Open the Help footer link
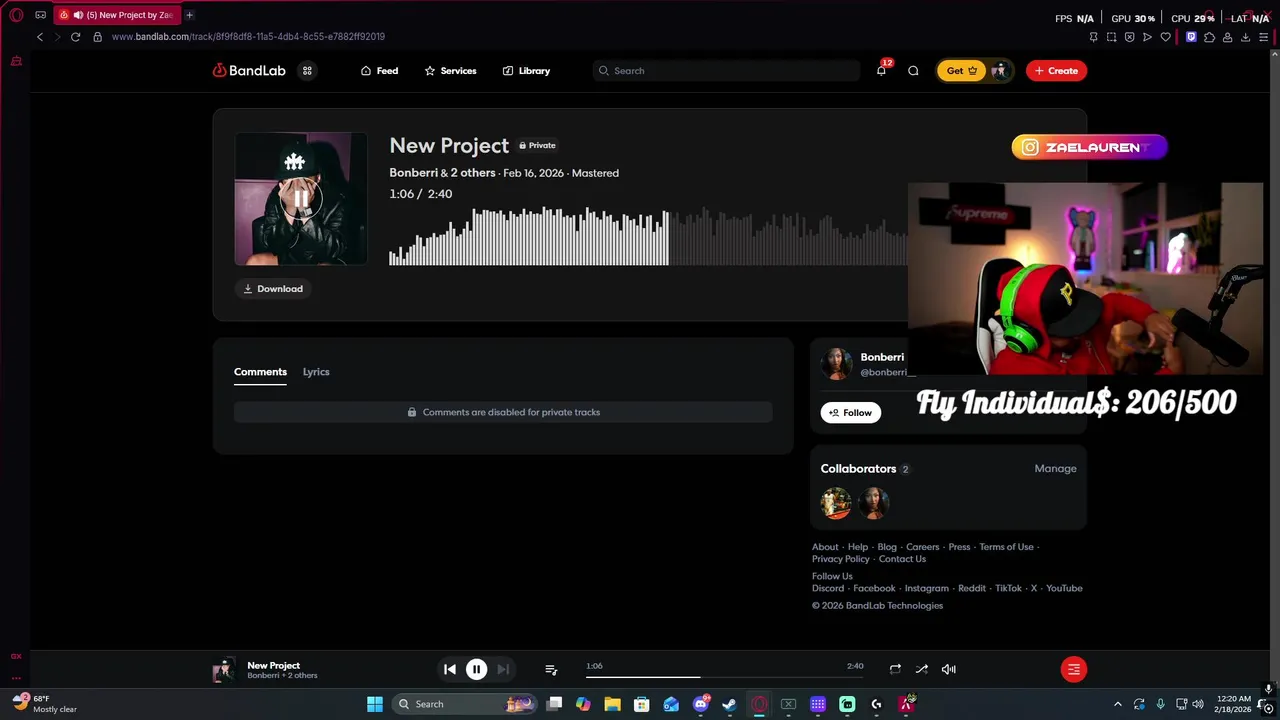 pyautogui.click(x=858, y=547)
